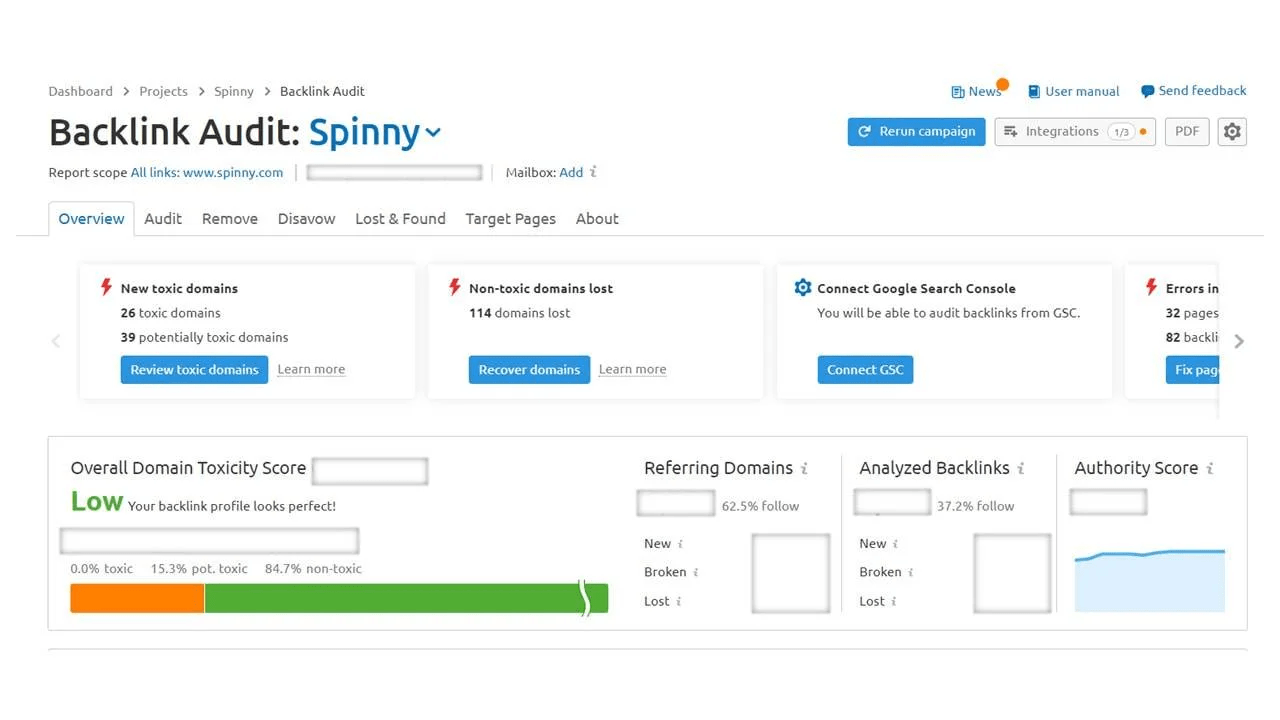Click the Mailbox Add link
1280x720 pixels.
click(571, 173)
